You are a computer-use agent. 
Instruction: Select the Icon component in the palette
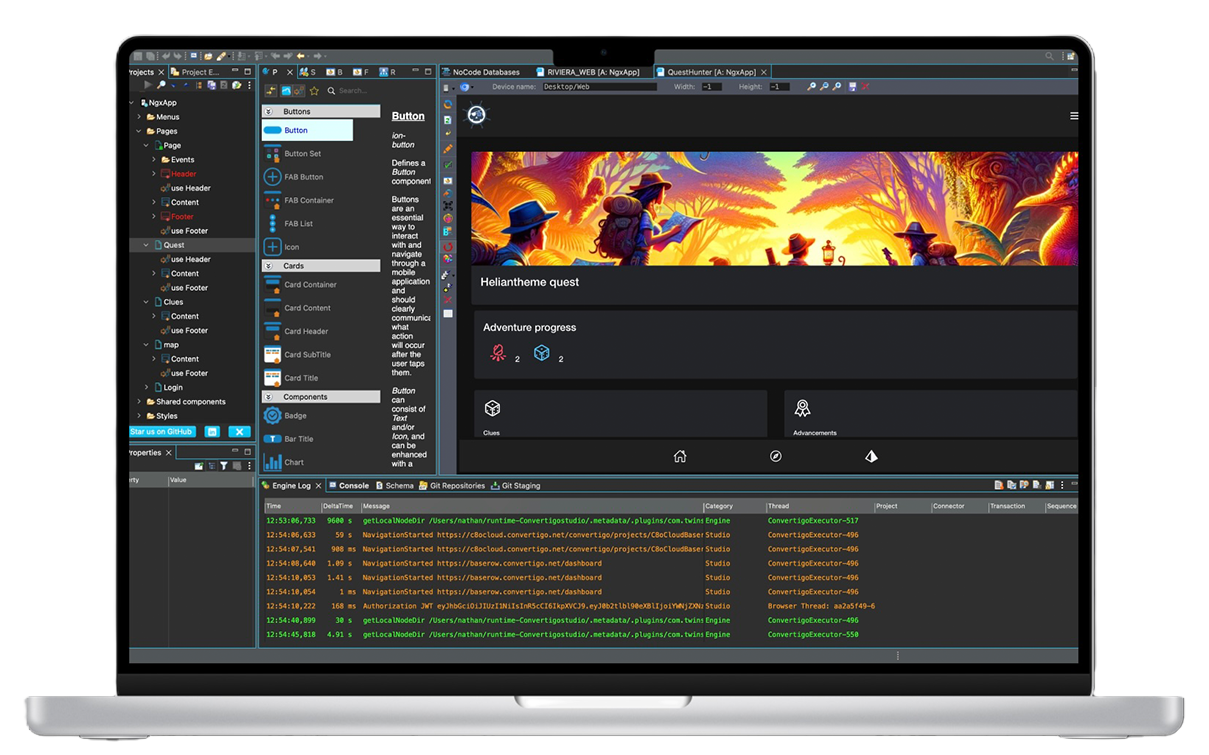pyautogui.click(x=273, y=246)
